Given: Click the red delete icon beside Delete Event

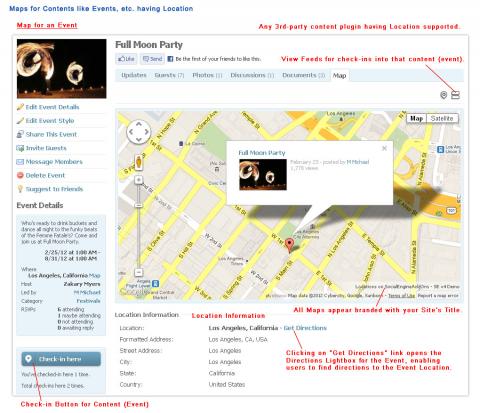Looking at the screenshot, I should (x=20, y=175).
